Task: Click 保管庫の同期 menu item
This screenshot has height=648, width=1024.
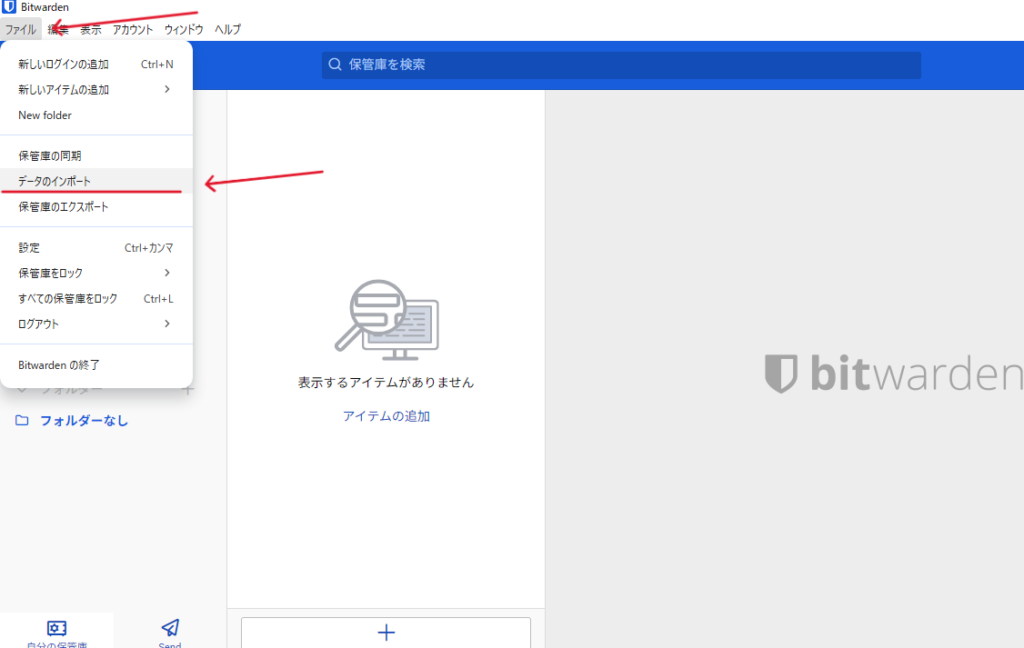Action: click(96, 155)
